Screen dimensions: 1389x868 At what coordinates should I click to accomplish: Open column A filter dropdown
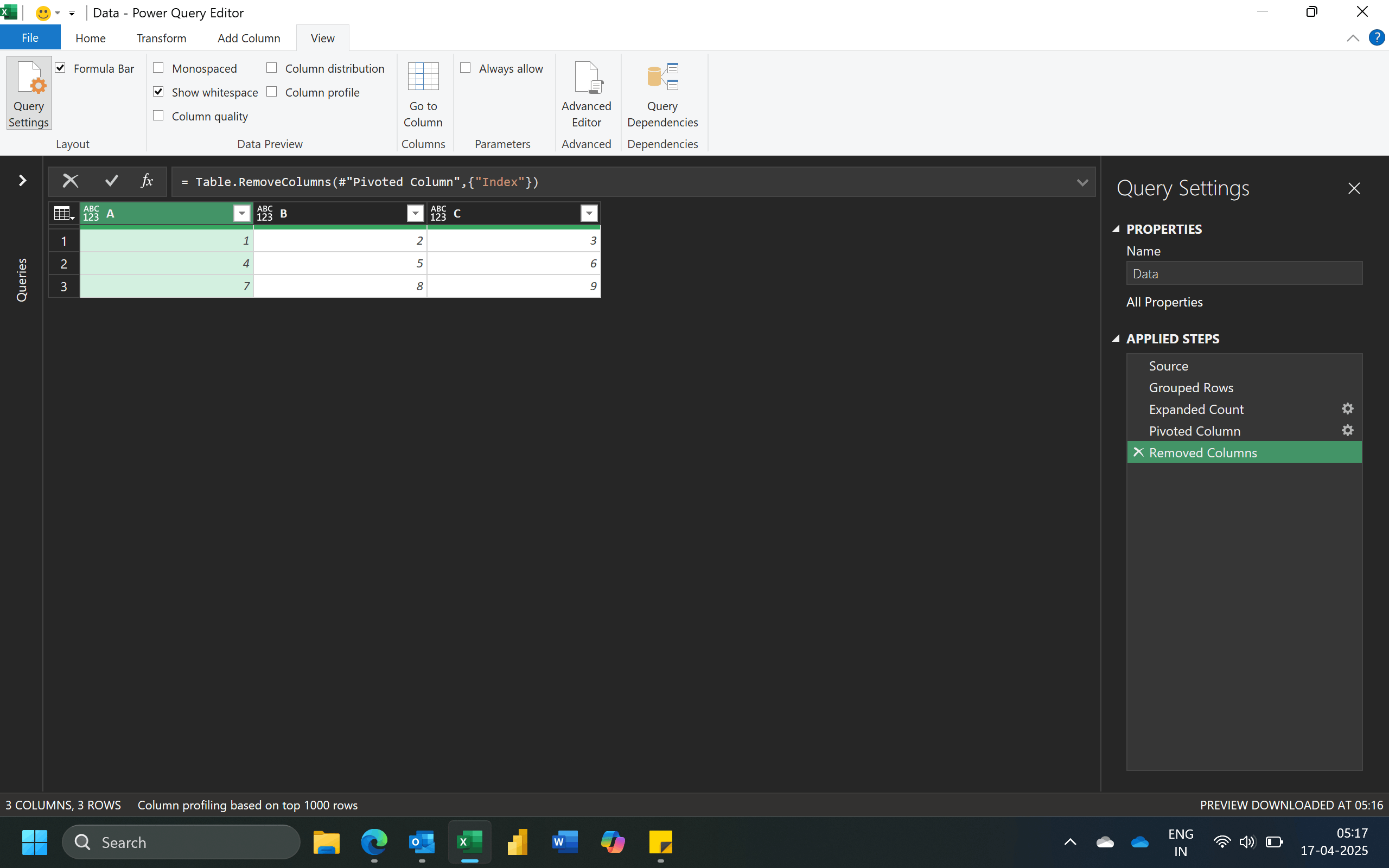(x=241, y=214)
